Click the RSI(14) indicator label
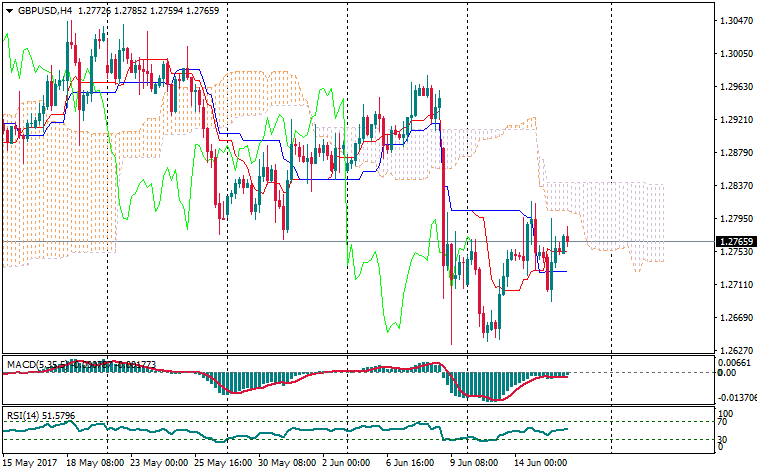The image size is (757, 474). (x=22, y=415)
